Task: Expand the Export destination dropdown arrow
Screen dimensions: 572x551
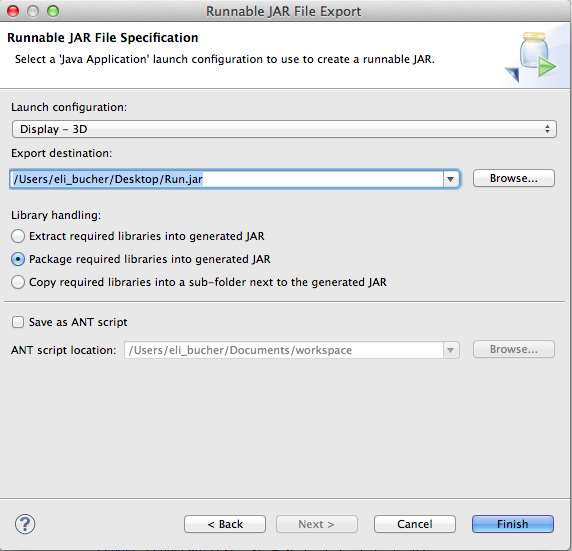Action: point(451,179)
